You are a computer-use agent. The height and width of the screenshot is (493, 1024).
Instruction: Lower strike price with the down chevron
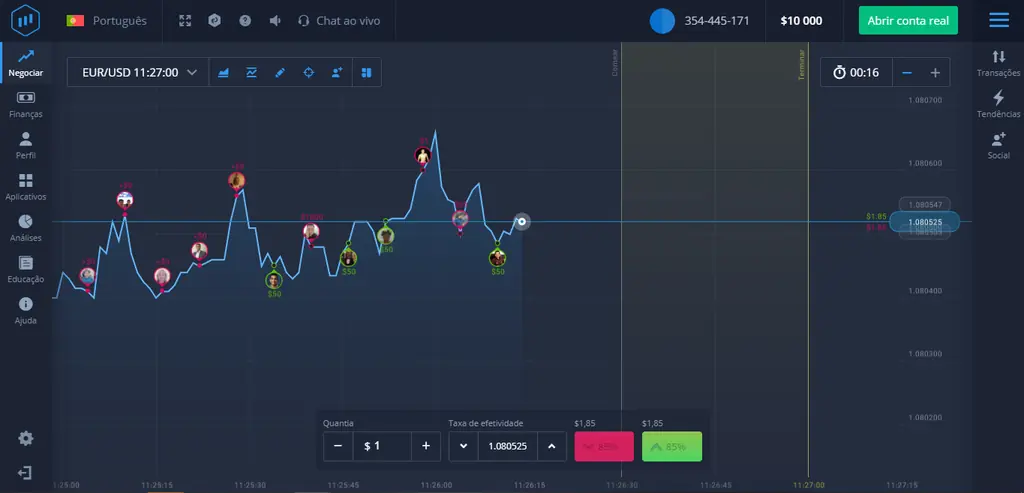tap(463, 446)
